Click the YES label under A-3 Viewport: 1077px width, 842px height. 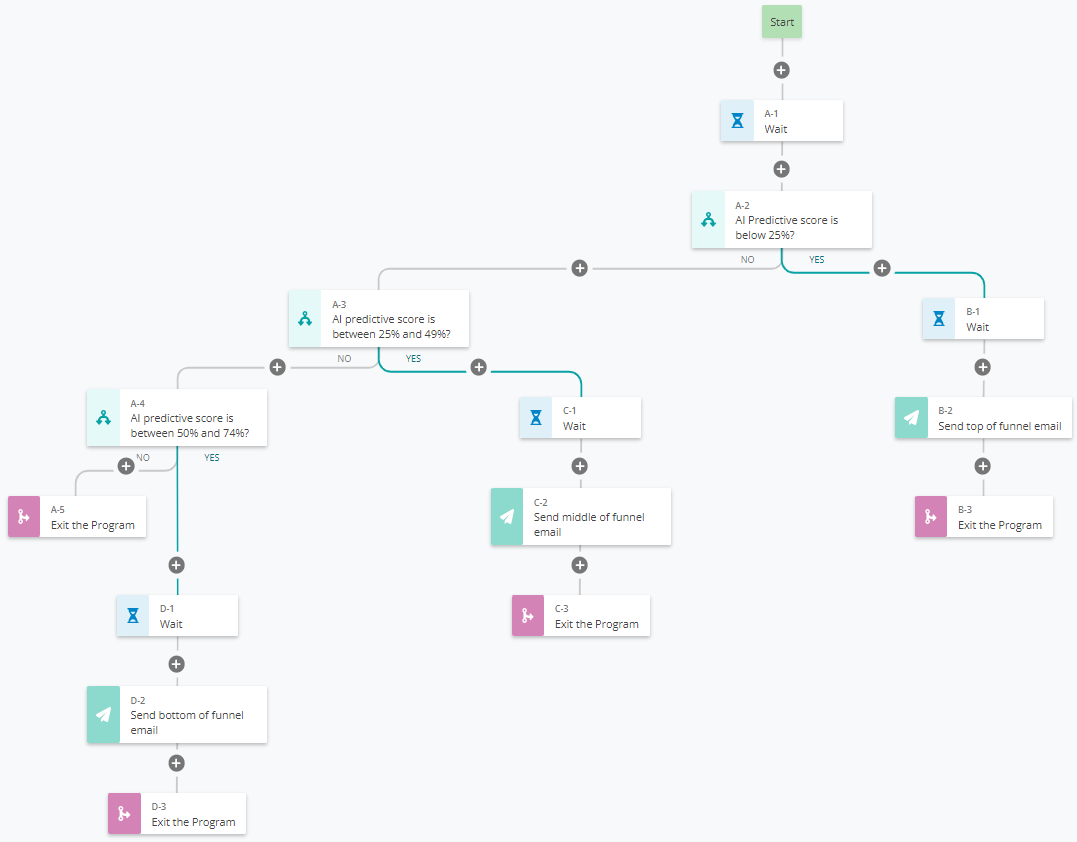(413, 359)
